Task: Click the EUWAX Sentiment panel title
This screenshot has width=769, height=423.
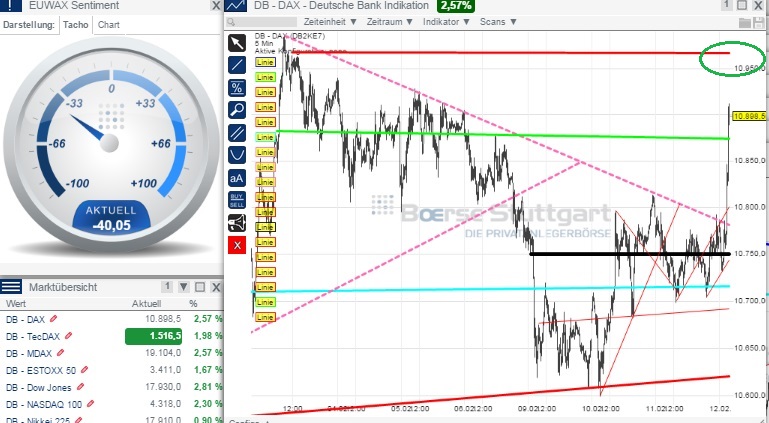Action: point(74,5)
